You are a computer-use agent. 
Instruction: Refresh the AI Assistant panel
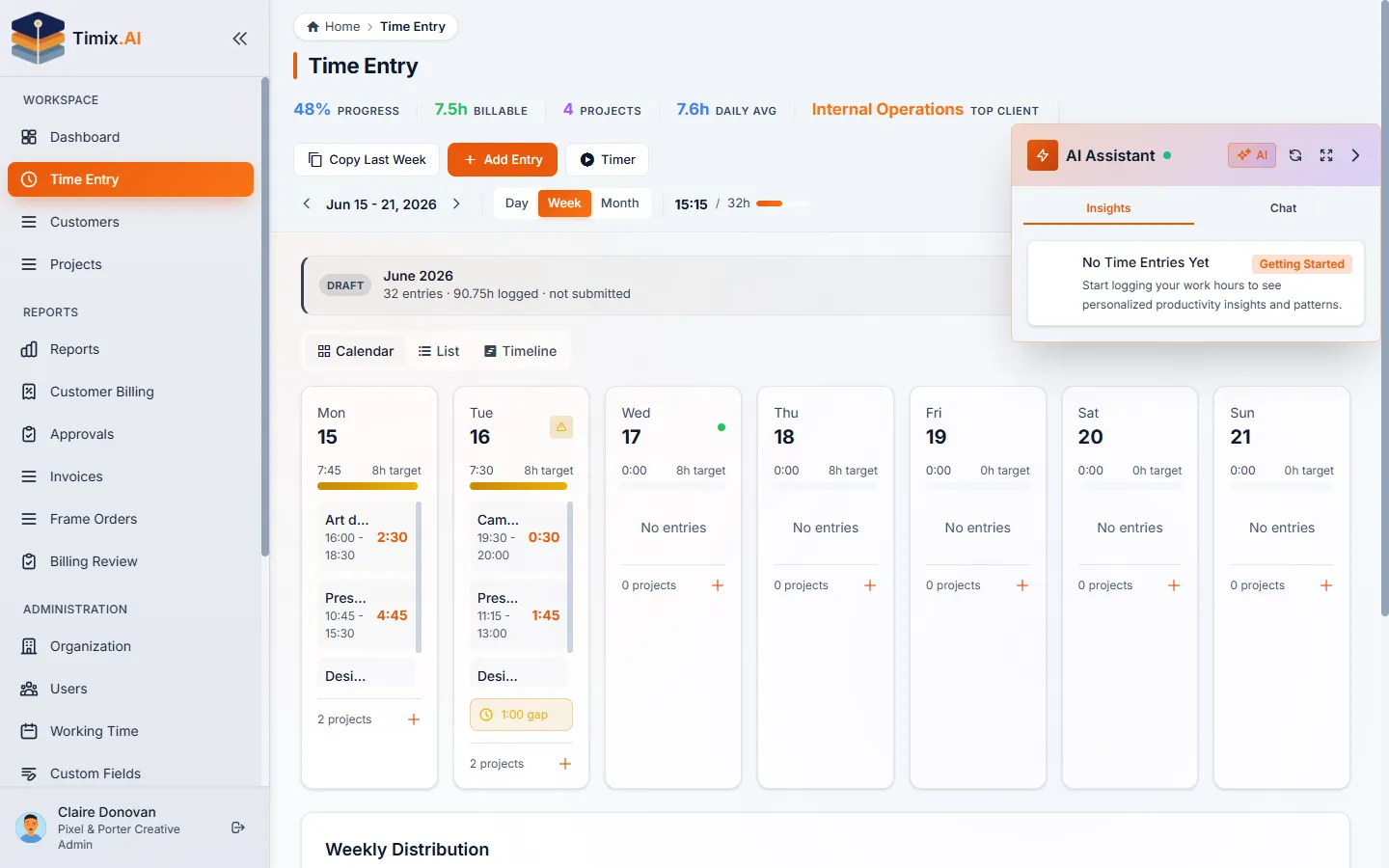[1295, 155]
